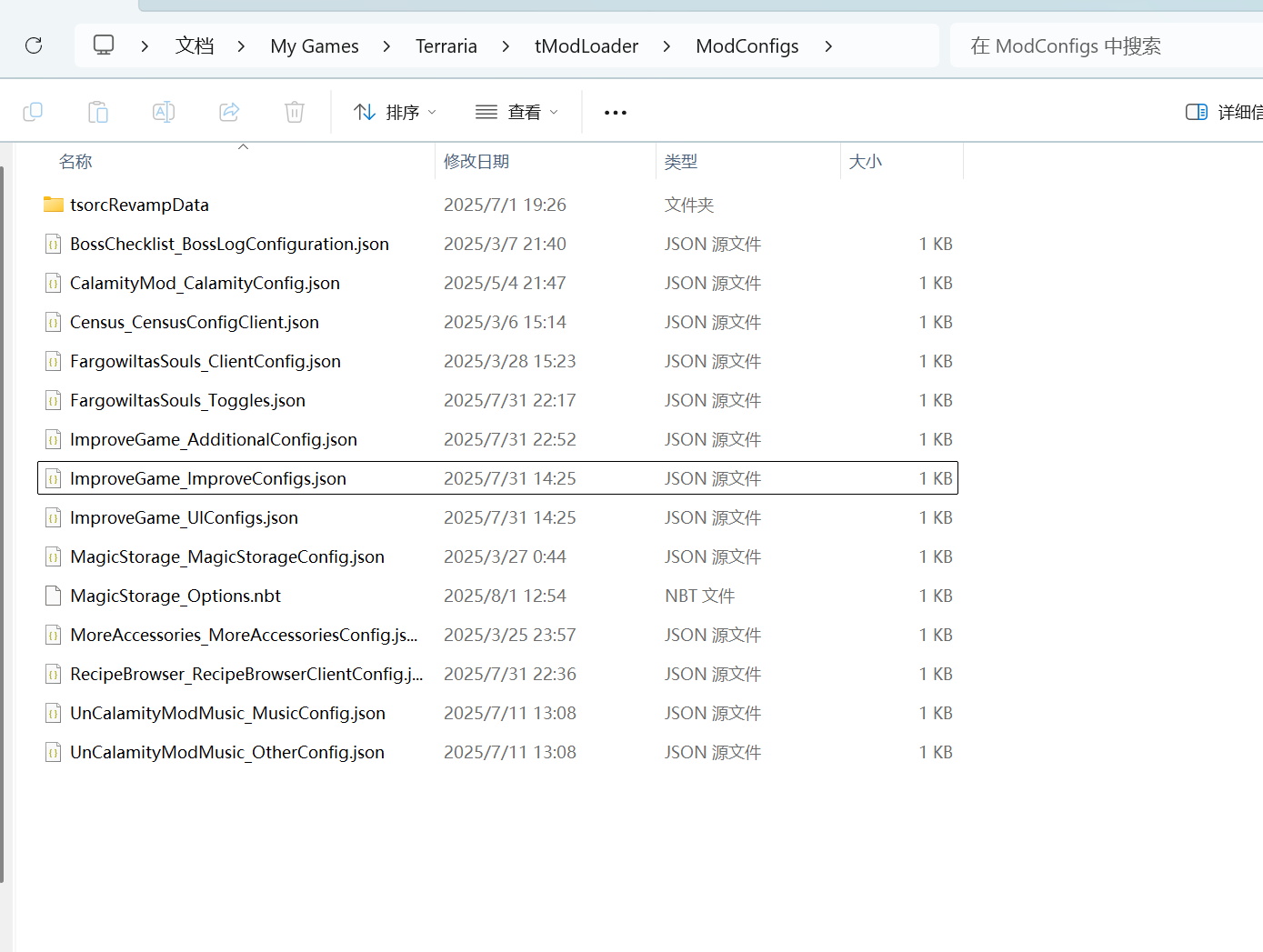Go to 文档 in the address bar
1263x952 pixels.
point(195,45)
